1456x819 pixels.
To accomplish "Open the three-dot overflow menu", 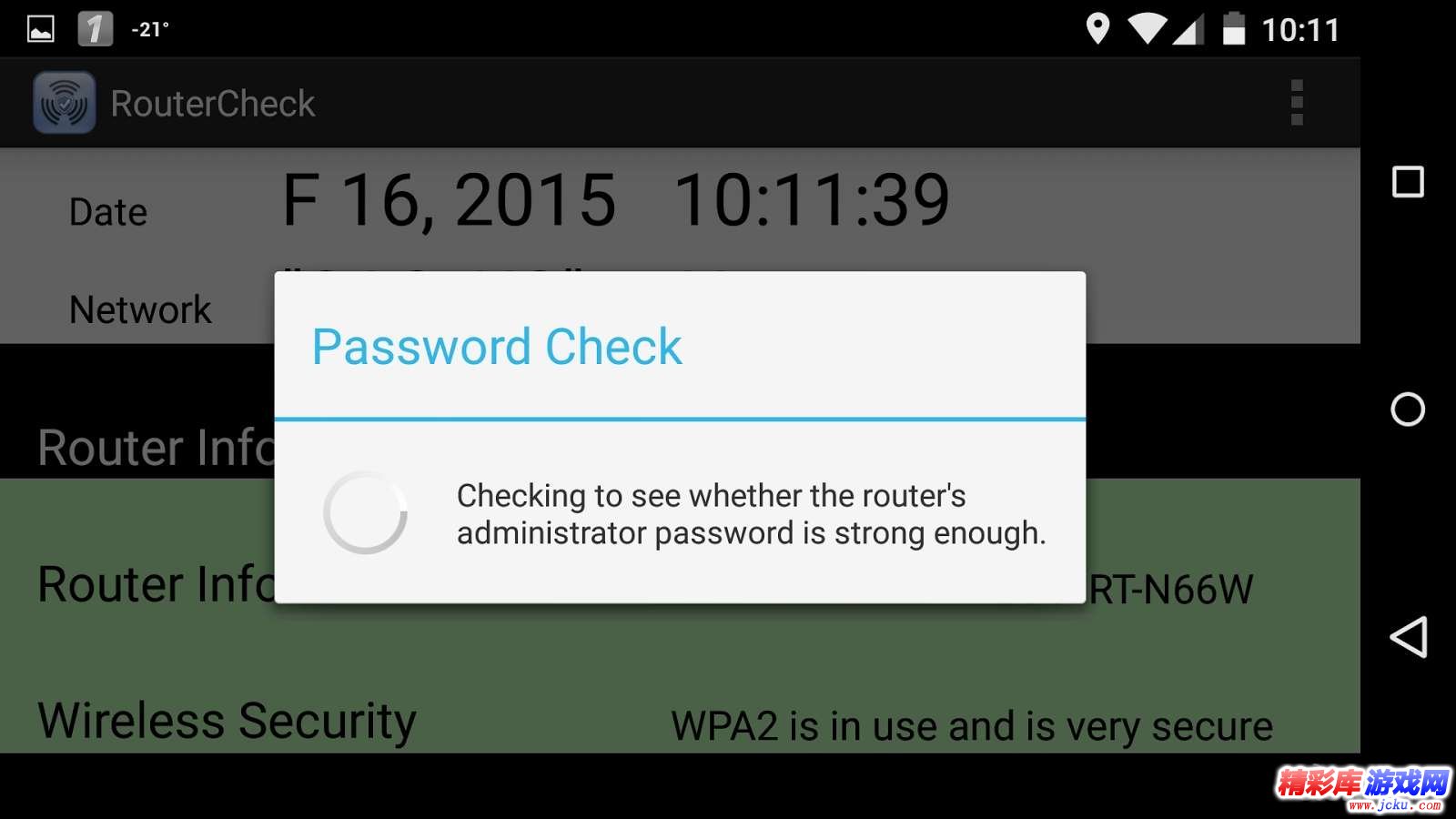I will (x=1297, y=103).
